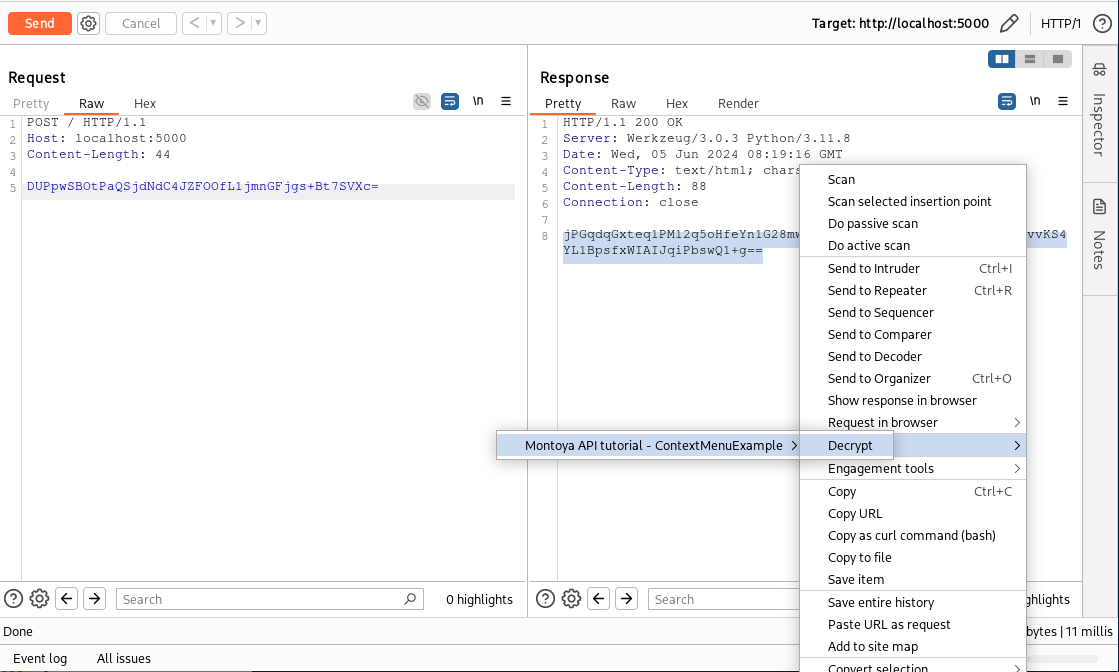Image resolution: width=1119 pixels, height=672 pixels.
Task: Choose Montoya API tutorial ContextMenuExample submenu item
Action: pos(653,445)
